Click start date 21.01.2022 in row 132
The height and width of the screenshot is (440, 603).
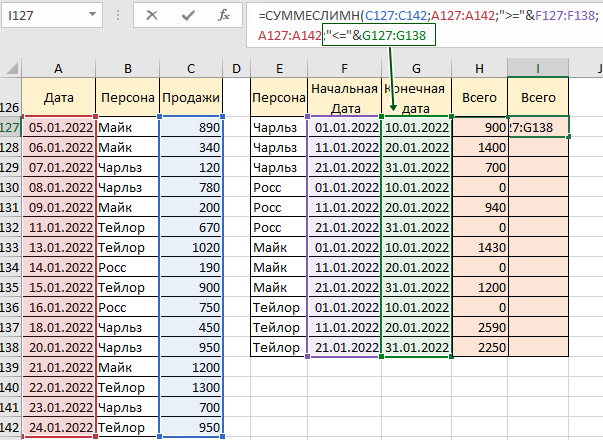click(x=345, y=228)
